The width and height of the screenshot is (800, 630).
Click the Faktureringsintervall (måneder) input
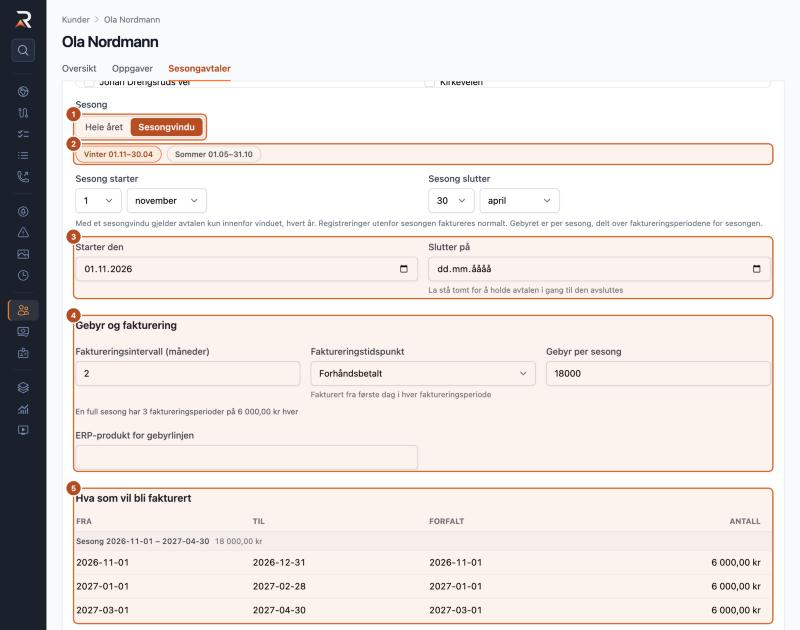[188, 373]
